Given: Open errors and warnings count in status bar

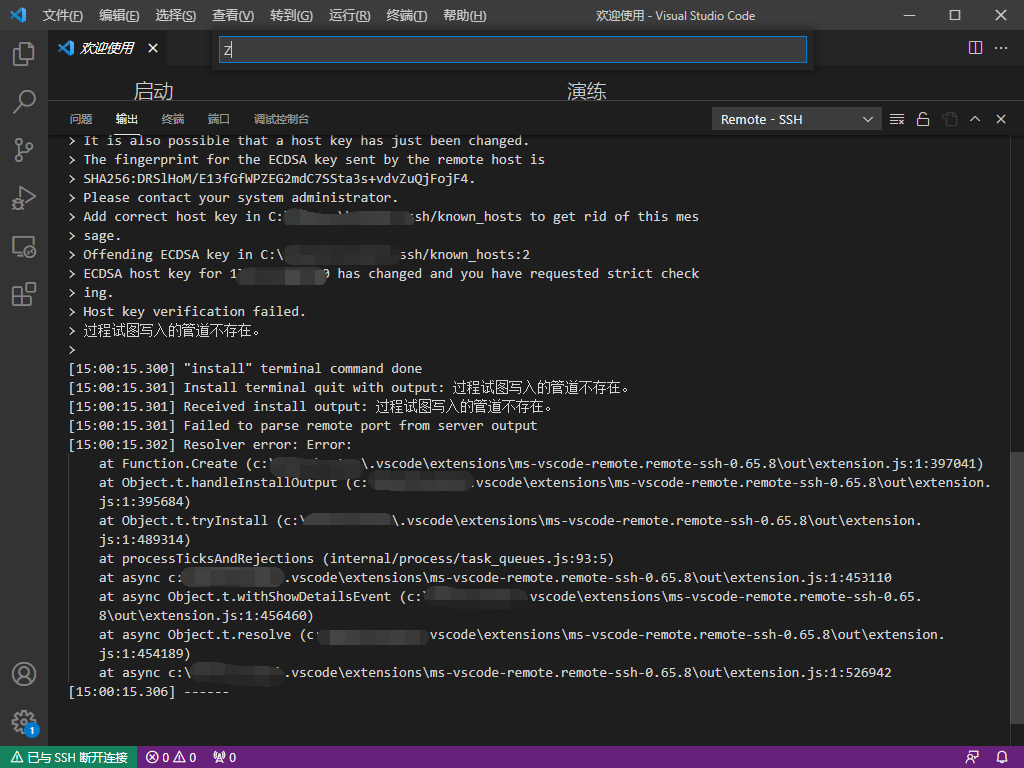Looking at the screenshot, I should tap(171, 757).
